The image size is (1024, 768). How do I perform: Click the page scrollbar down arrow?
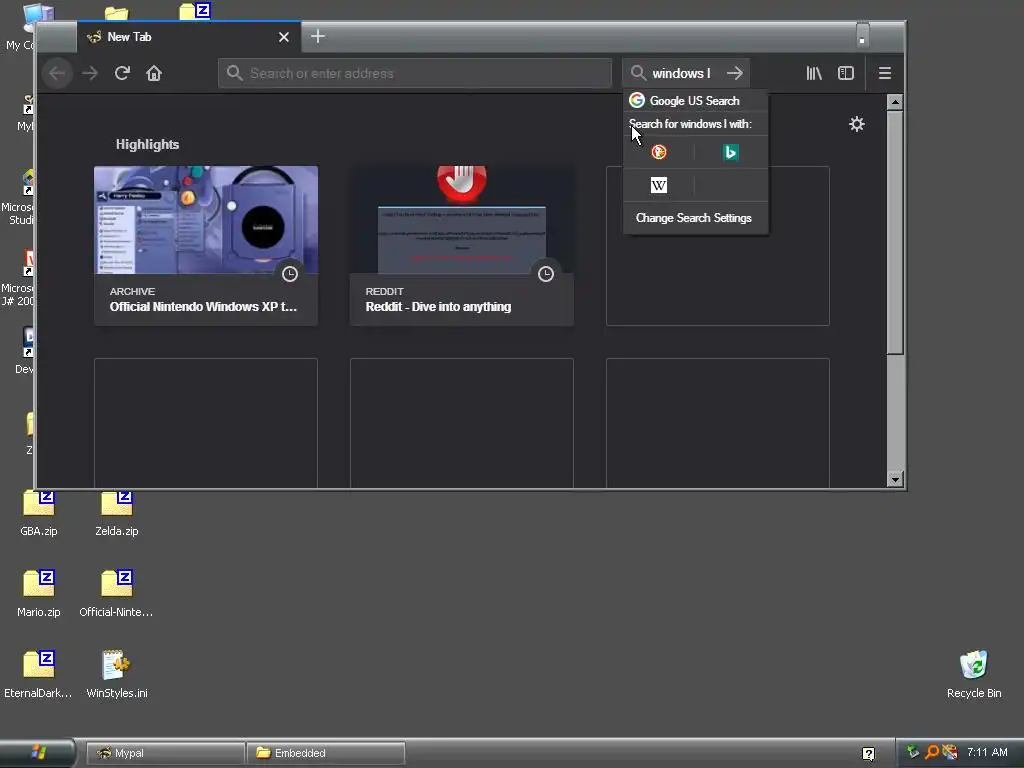coord(895,479)
